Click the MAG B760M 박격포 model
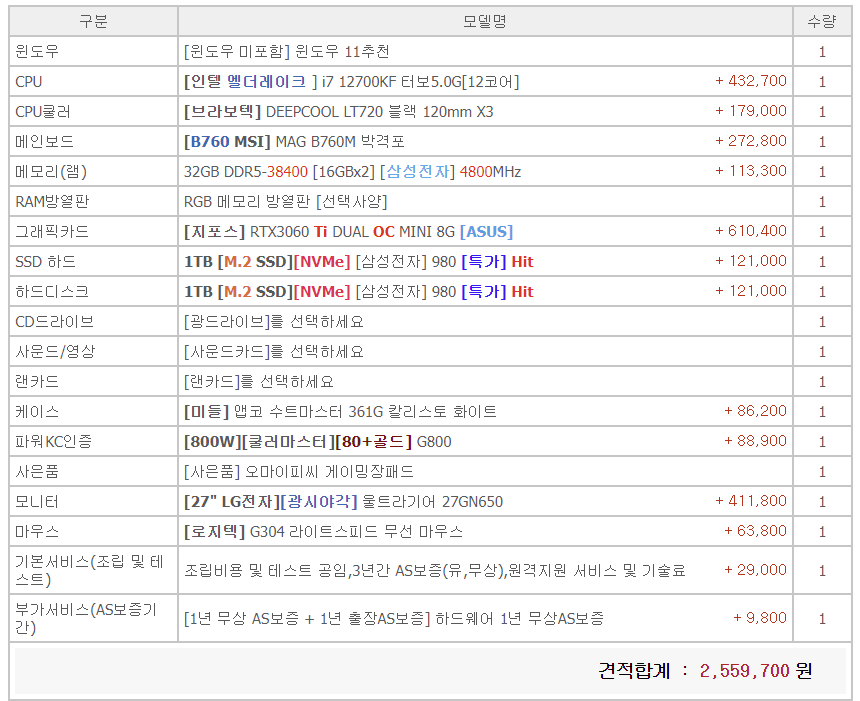 294,142
